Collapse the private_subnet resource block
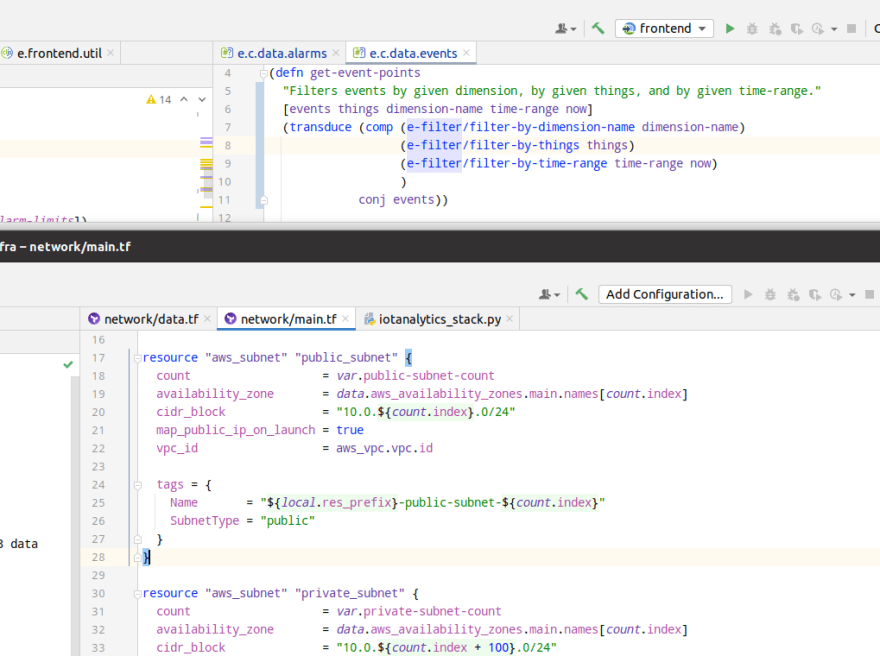Viewport: 880px width, 656px height. click(x=138, y=594)
